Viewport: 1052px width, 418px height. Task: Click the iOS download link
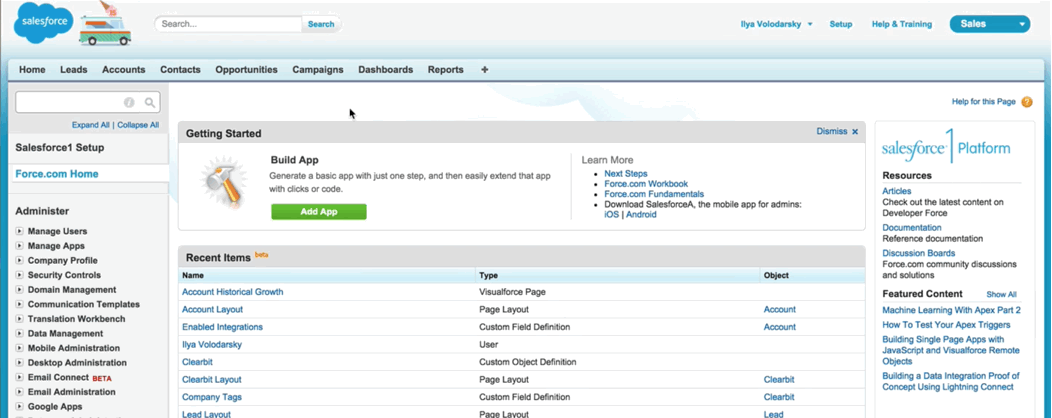pyautogui.click(x=612, y=215)
